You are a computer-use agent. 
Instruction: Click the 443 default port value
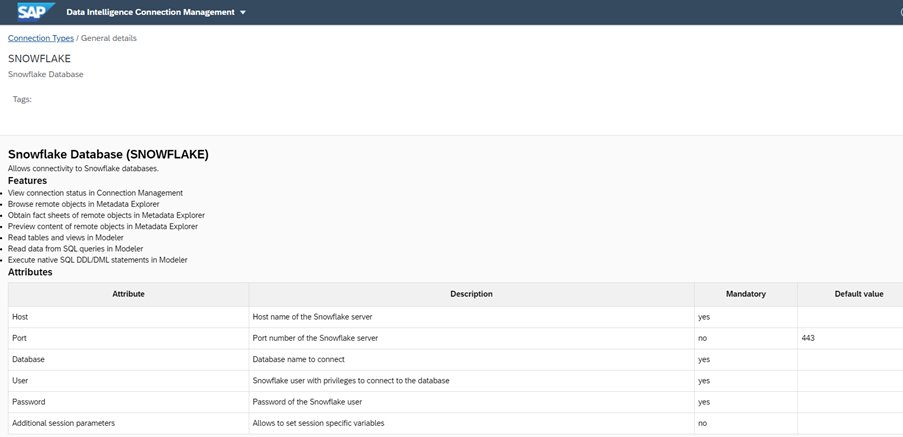coord(808,338)
